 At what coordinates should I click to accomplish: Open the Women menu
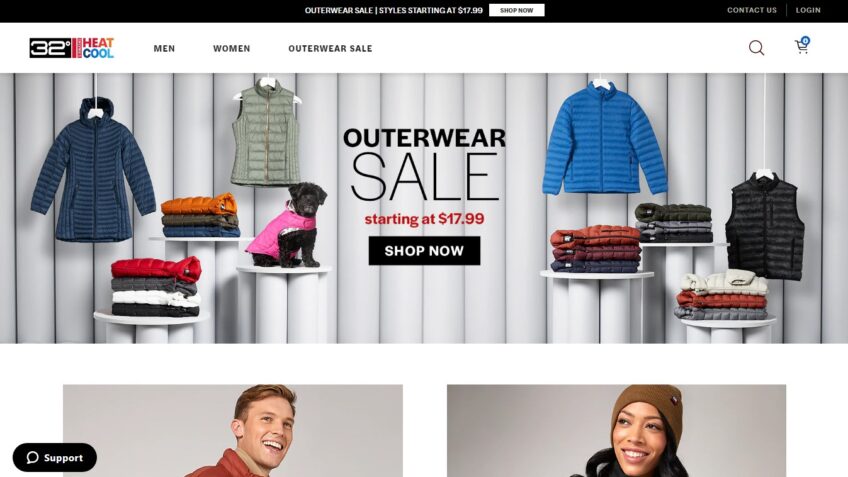click(x=231, y=49)
